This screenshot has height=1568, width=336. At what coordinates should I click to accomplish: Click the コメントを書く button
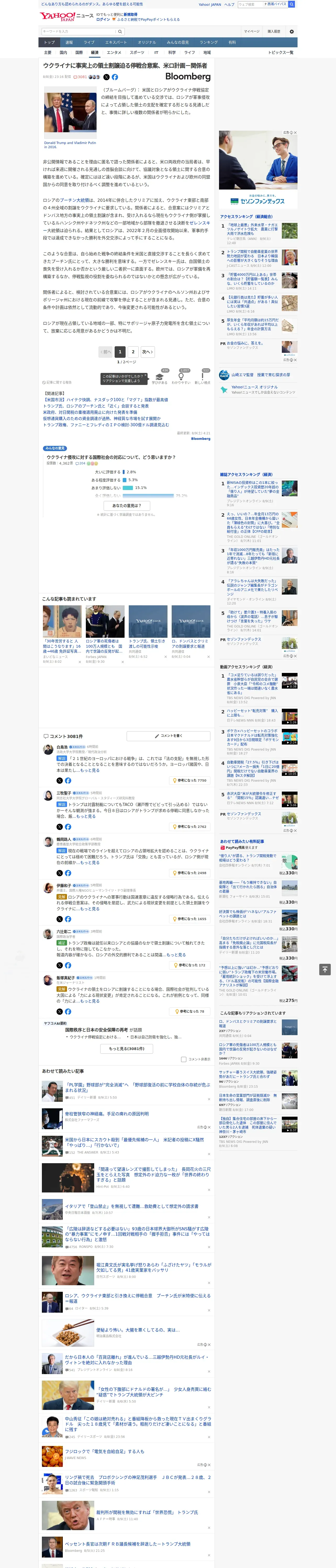coord(168,736)
